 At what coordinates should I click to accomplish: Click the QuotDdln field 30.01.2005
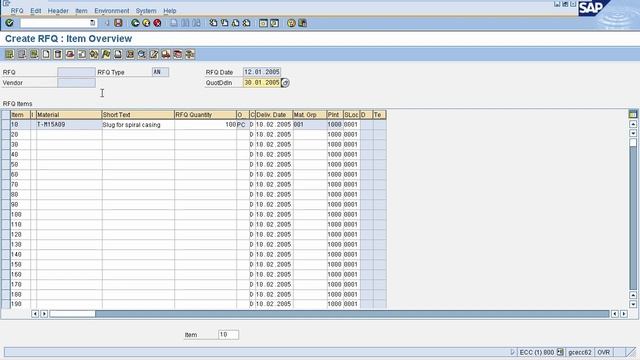[x=262, y=83]
